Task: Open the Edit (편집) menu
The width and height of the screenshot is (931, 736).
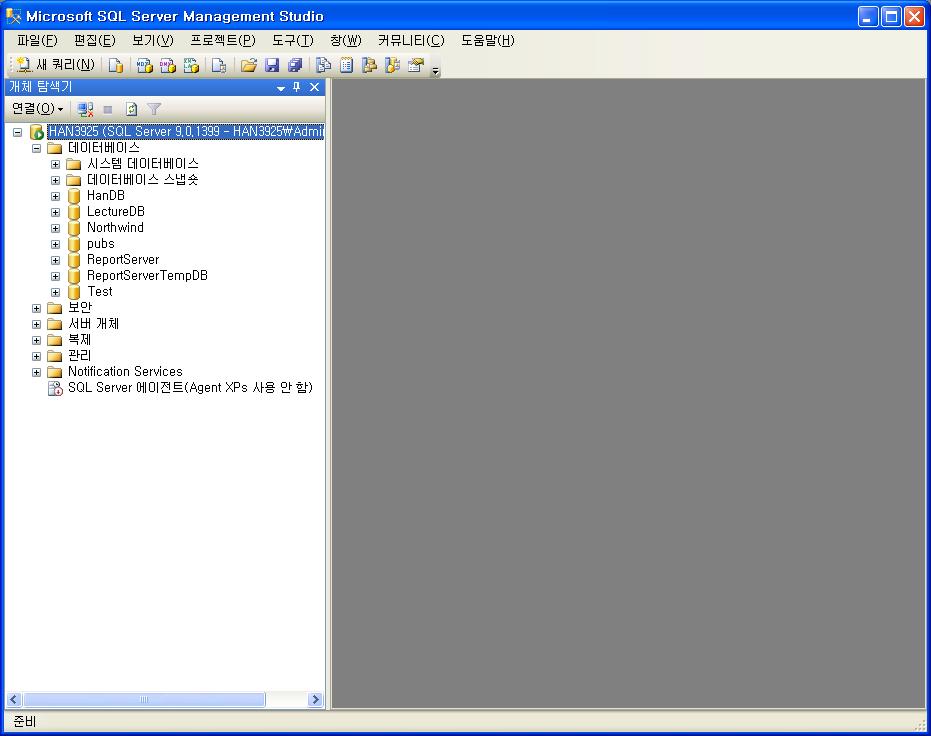Action: click(x=94, y=40)
